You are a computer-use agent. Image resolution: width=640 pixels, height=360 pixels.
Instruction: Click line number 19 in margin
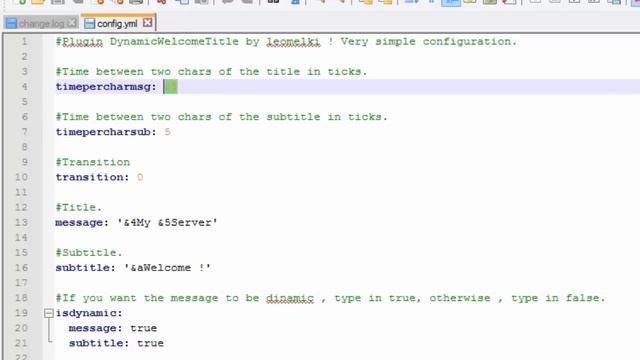[21, 313]
